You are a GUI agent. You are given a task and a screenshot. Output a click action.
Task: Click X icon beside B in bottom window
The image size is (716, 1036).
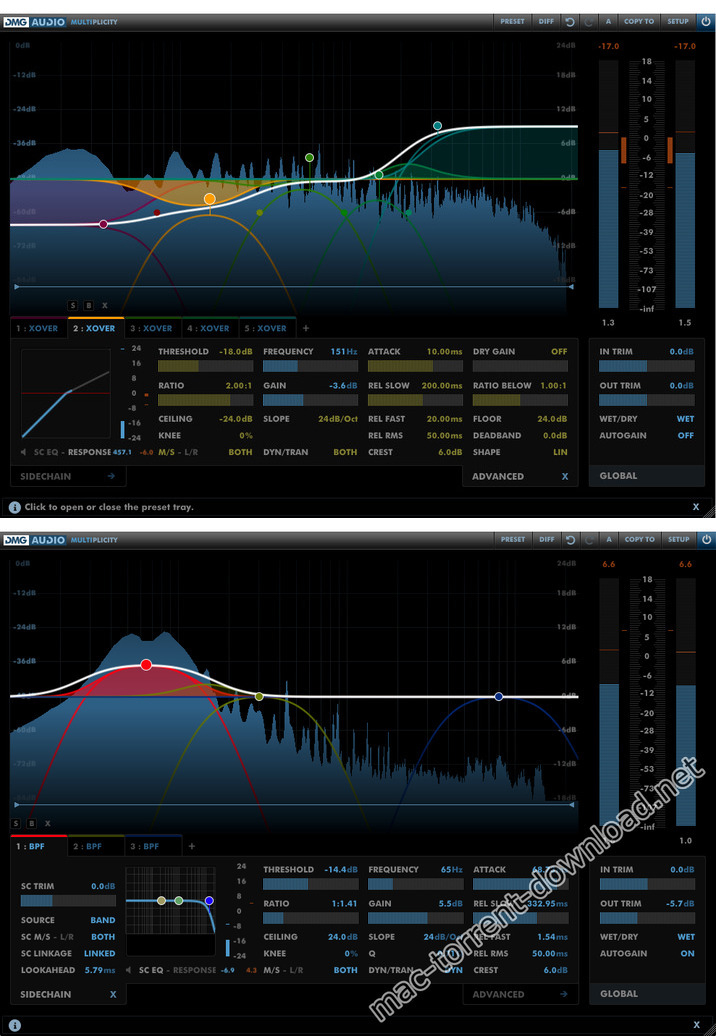[47, 823]
